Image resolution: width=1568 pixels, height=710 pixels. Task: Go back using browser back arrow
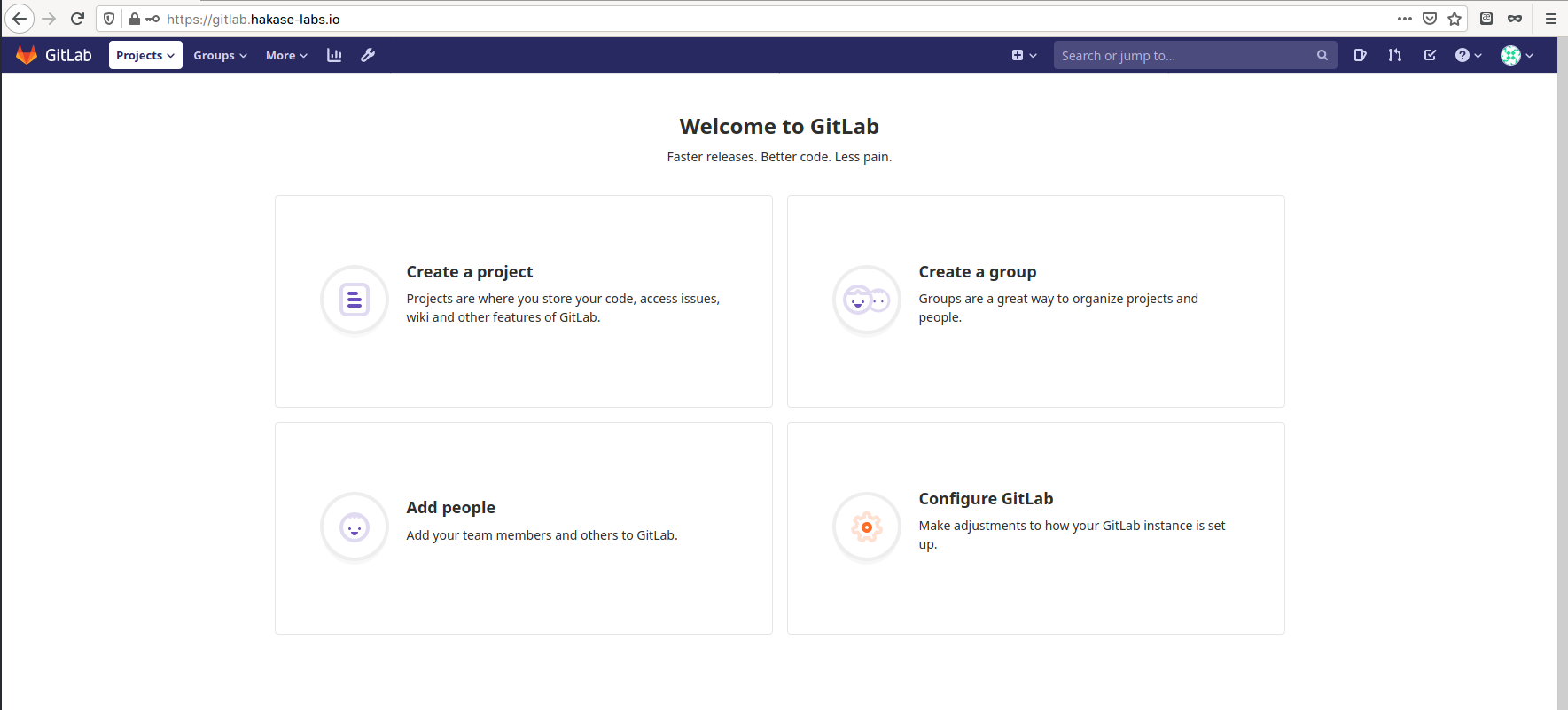[x=20, y=19]
